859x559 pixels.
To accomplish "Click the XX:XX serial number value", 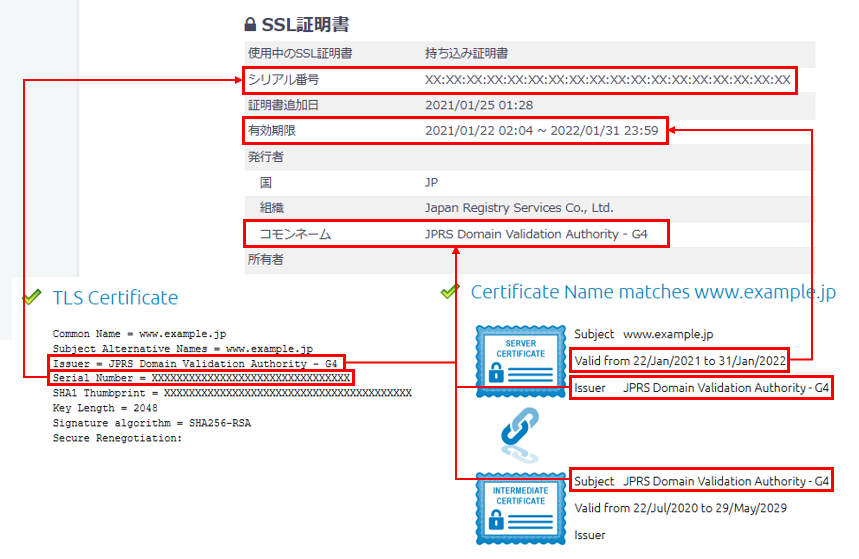I will (608, 80).
